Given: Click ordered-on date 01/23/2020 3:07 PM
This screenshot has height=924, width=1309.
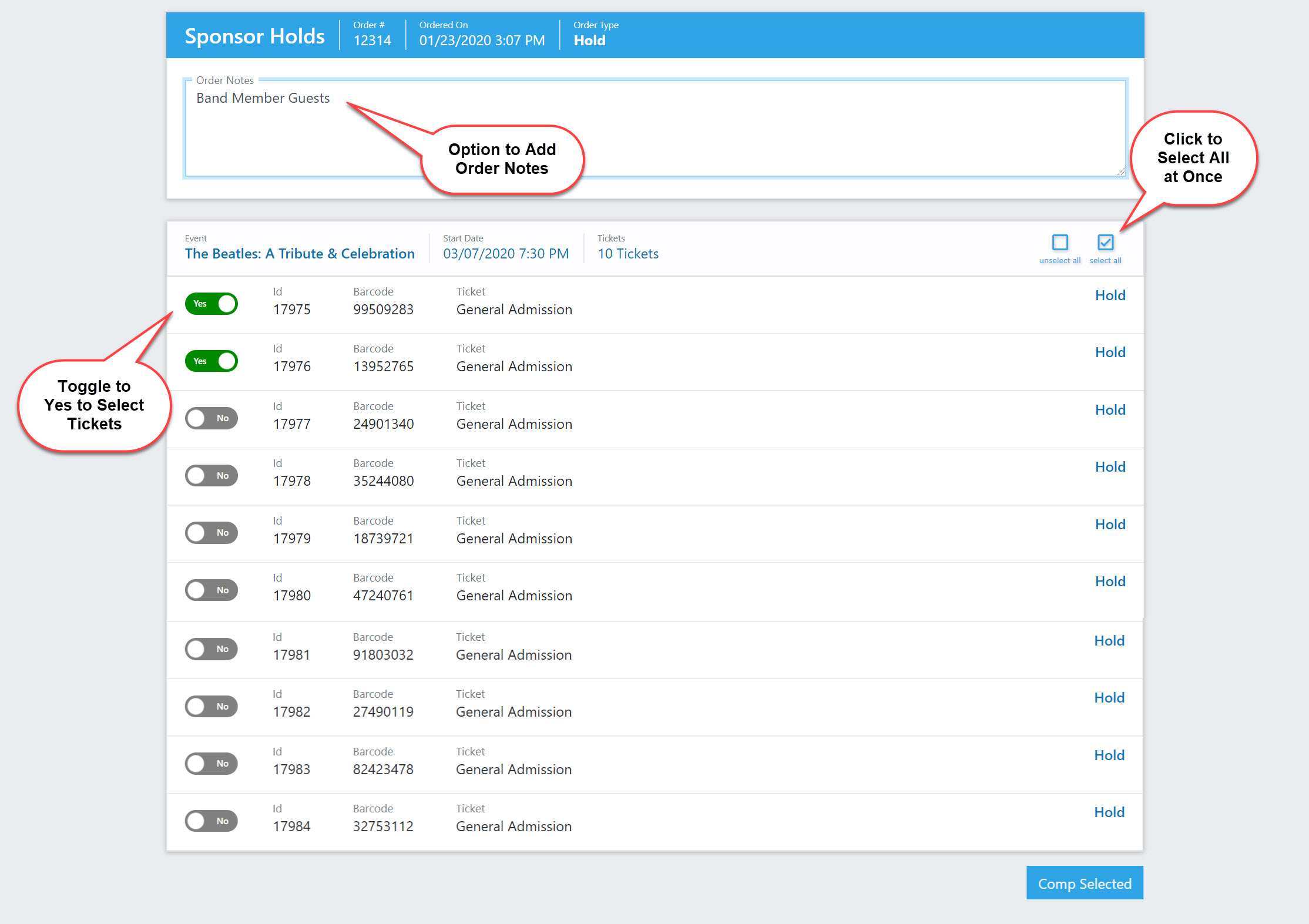Looking at the screenshot, I should (482, 41).
